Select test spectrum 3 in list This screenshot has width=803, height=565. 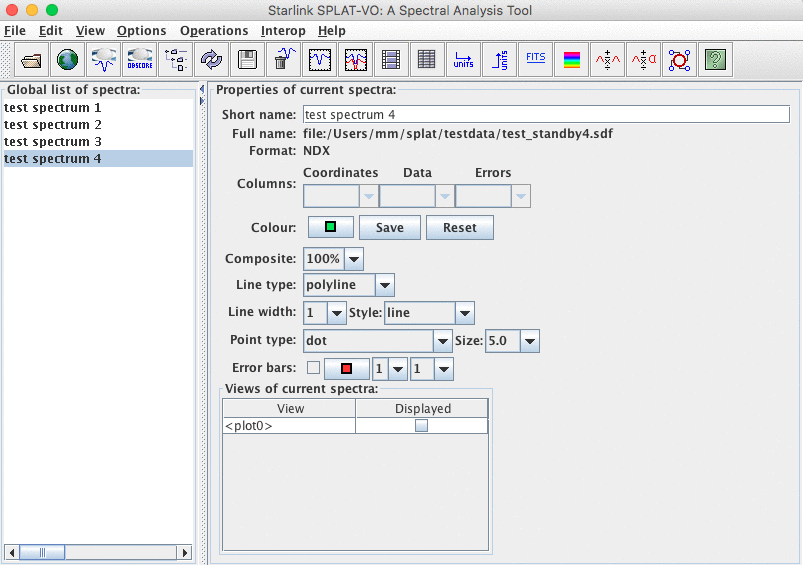click(x=98, y=141)
